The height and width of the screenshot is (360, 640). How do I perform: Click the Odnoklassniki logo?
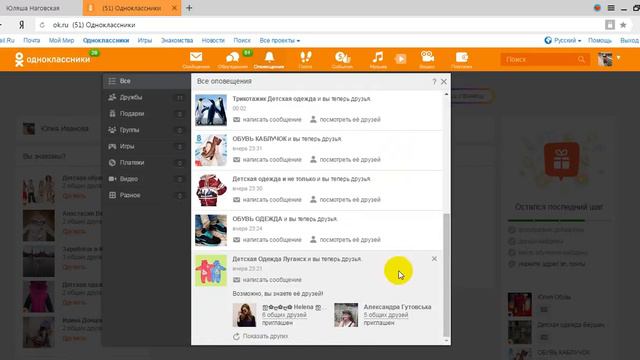coord(52,60)
